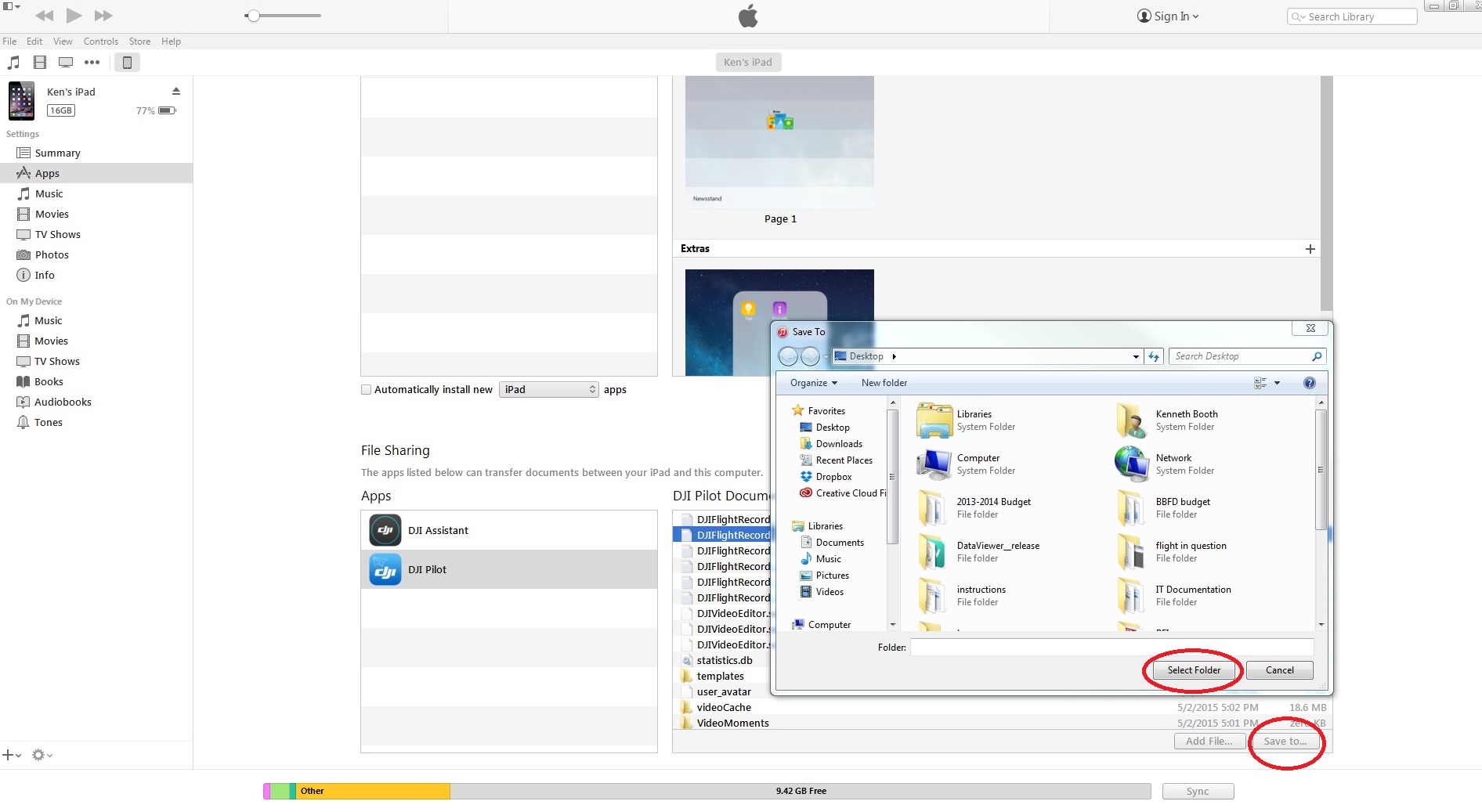Open dialog help icon
Screen dimensions: 1482x812
[1309, 383]
